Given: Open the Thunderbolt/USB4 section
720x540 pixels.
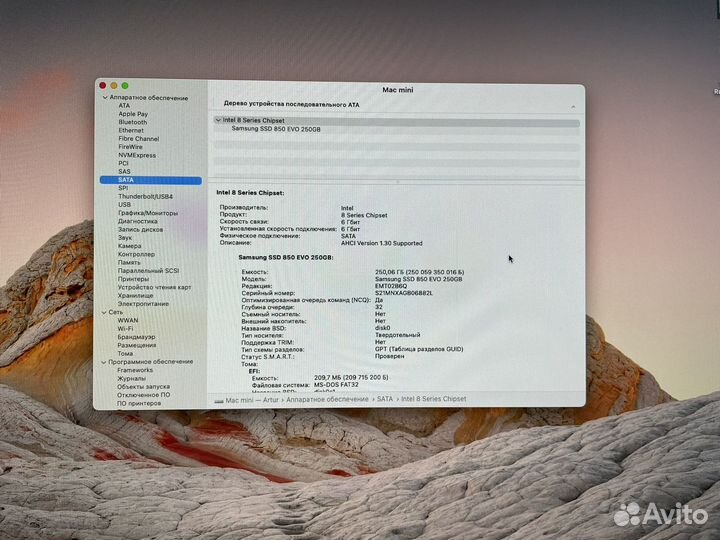Looking at the screenshot, I should tap(145, 197).
